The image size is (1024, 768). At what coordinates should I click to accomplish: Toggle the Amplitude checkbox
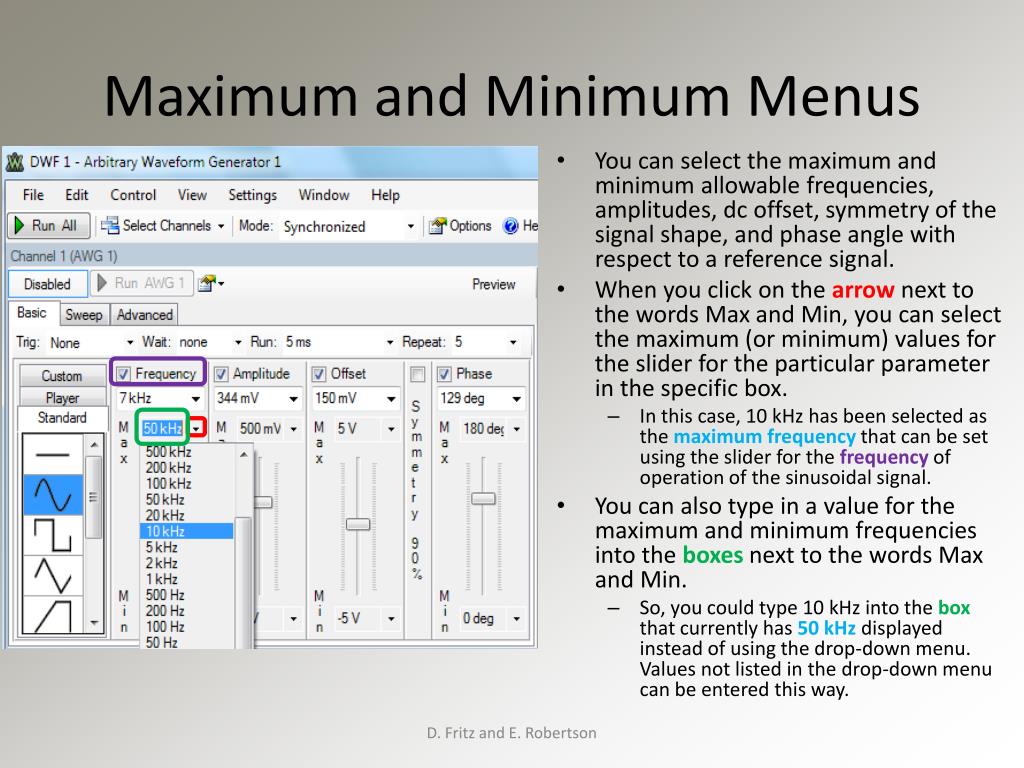(x=221, y=374)
